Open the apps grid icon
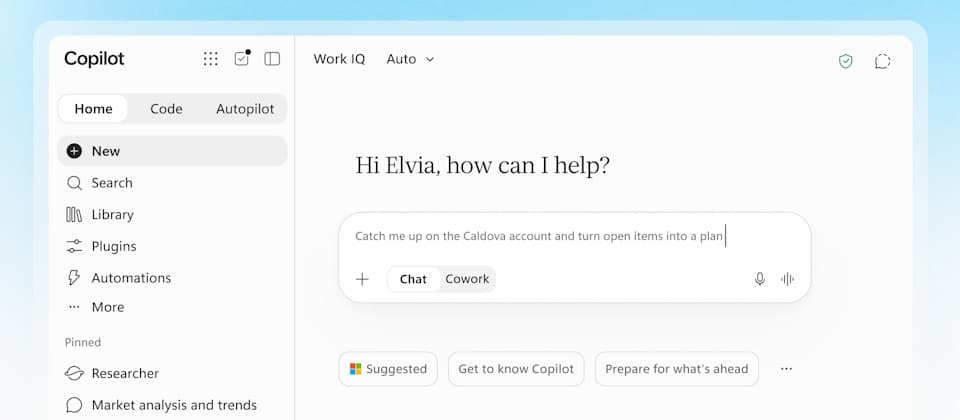This screenshot has width=960, height=420. 211,59
